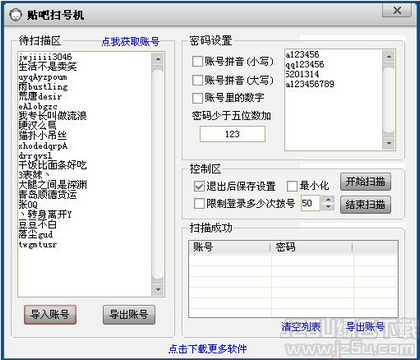The width and height of the screenshot is (420, 360).
Task: Click 导出账号 link under scan results
Action: [365, 327]
